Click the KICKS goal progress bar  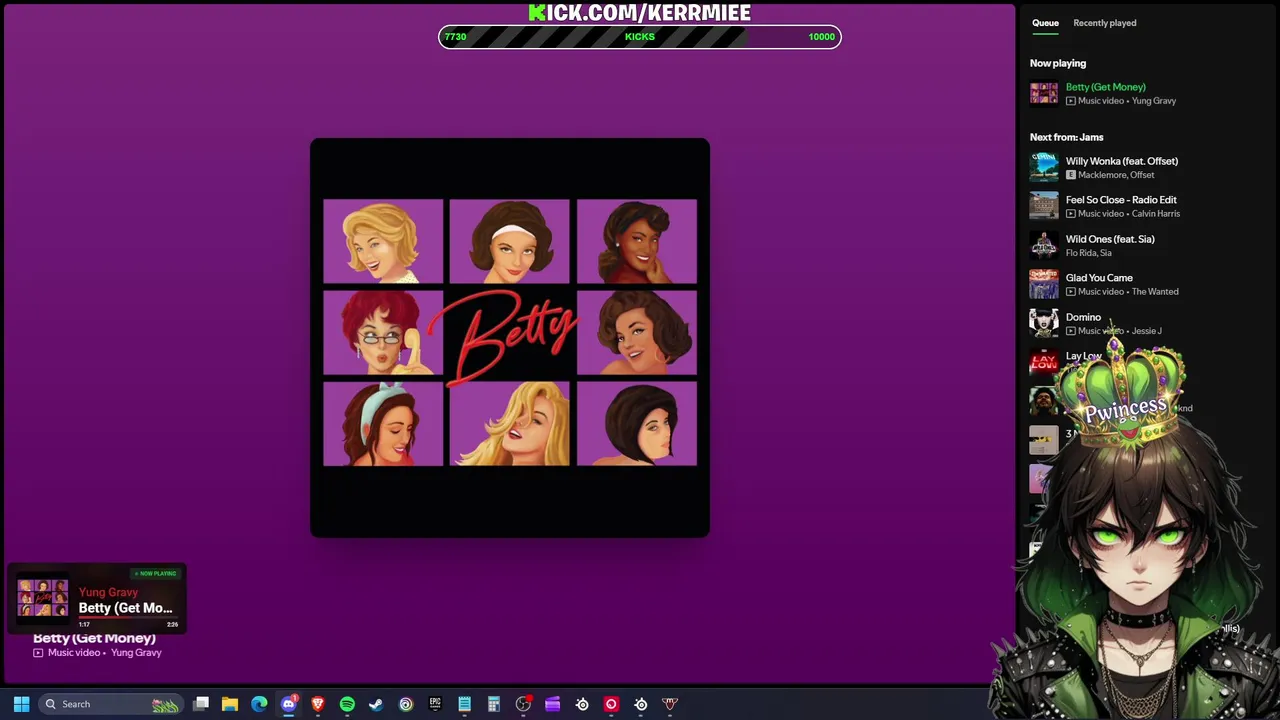pyautogui.click(x=640, y=37)
